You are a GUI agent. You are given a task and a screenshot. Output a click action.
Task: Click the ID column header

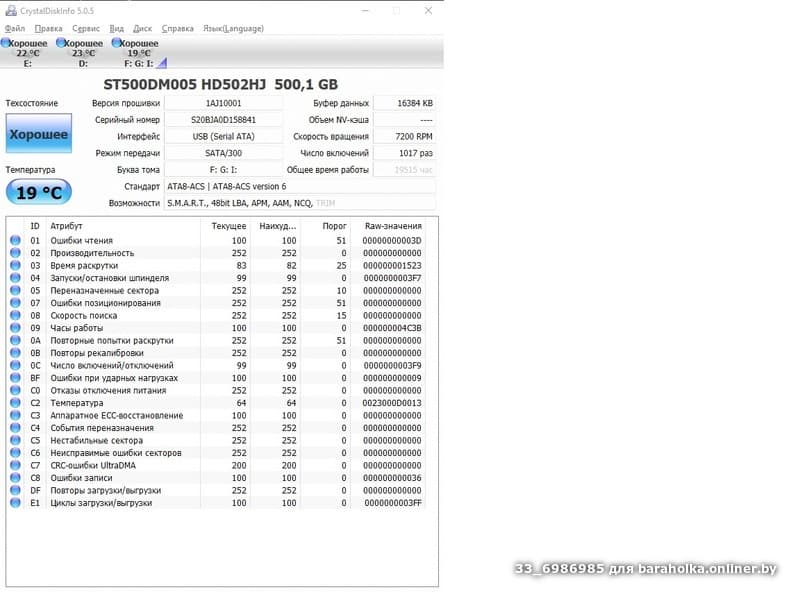35,226
